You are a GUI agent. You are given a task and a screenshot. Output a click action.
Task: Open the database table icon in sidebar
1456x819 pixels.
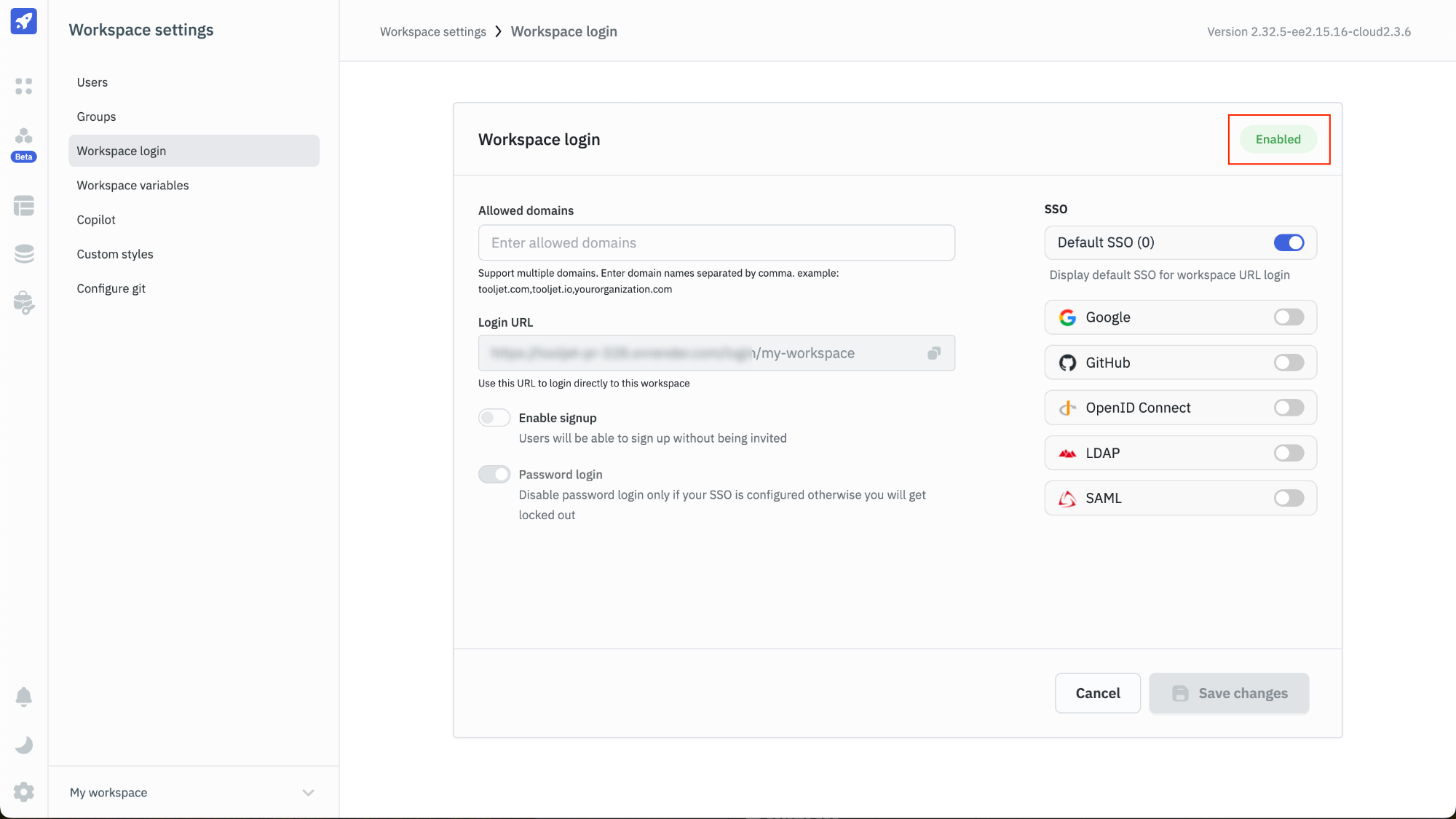coord(23,206)
